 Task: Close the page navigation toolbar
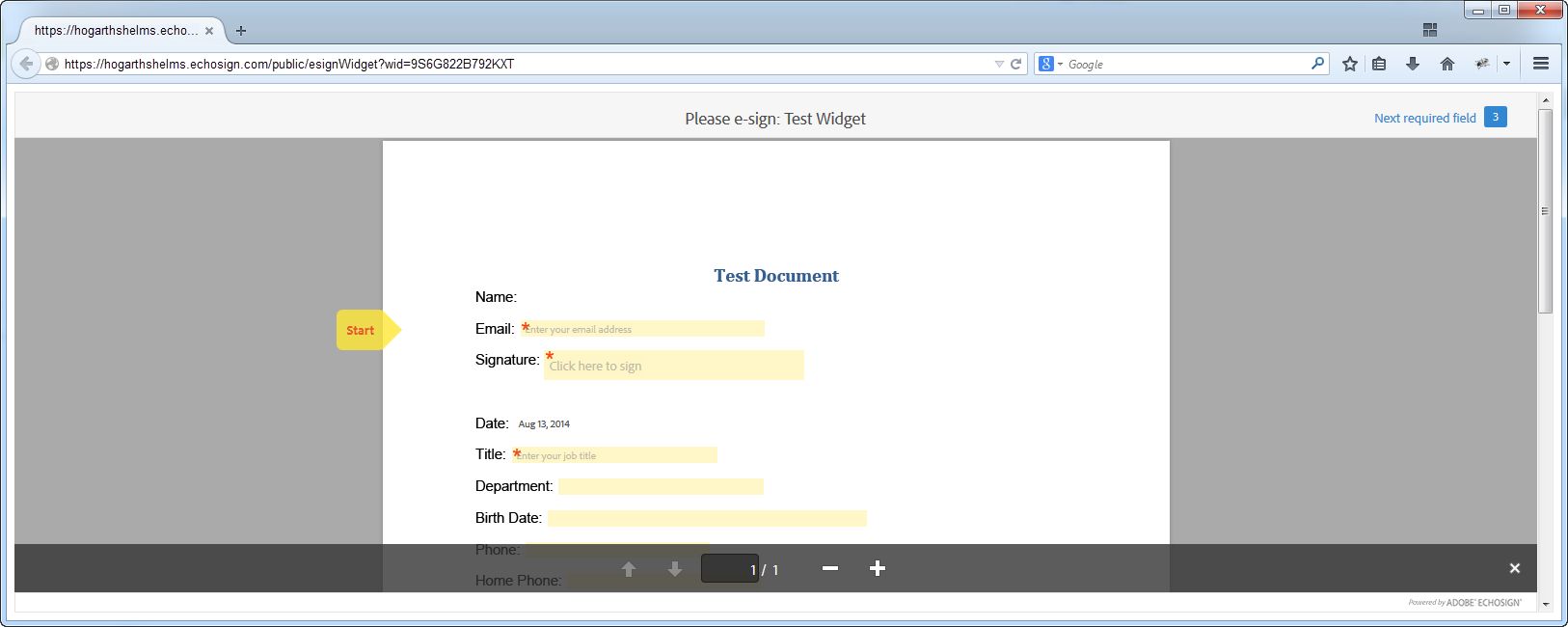(1514, 568)
